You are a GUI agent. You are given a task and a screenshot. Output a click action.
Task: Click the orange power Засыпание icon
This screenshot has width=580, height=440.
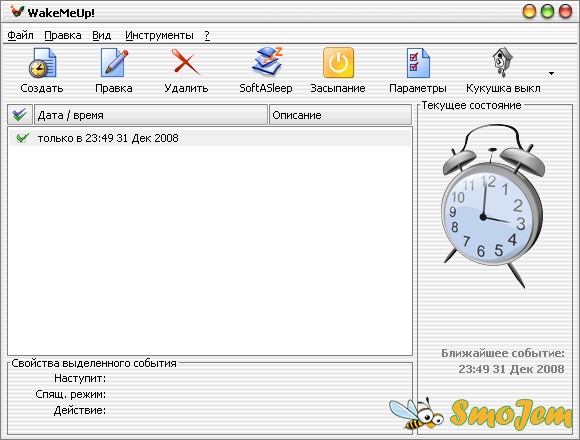(338, 62)
